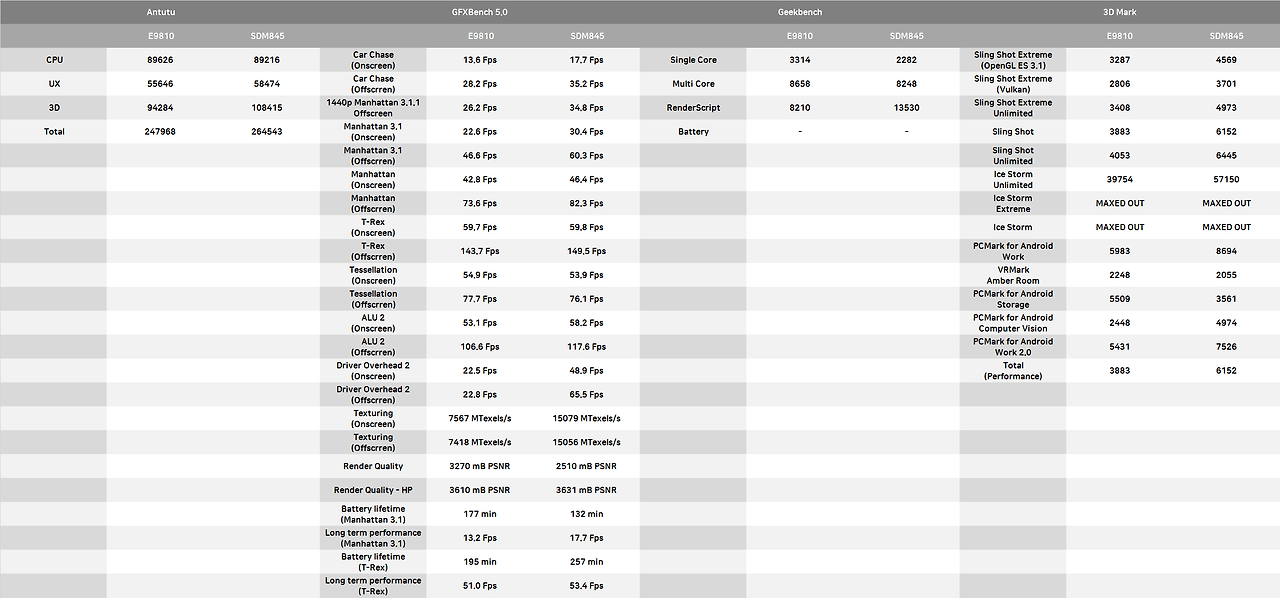
Task: Click the 106.6 Fps ALU 2 value
Action: [x=480, y=347]
